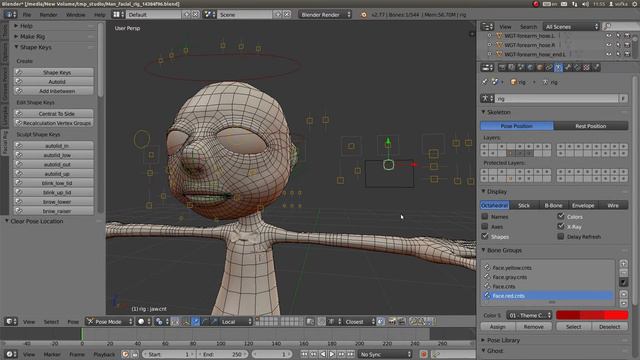Open the File menu
Screen dimensions: 640x360
coord(27,14)
